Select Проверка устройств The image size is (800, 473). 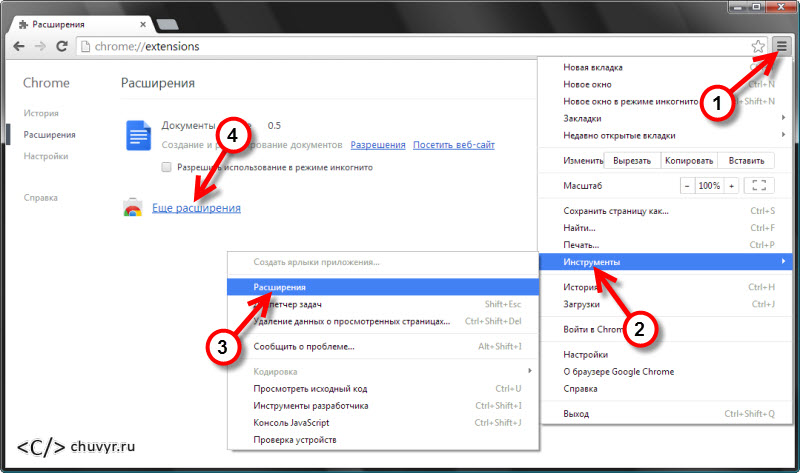383,439
